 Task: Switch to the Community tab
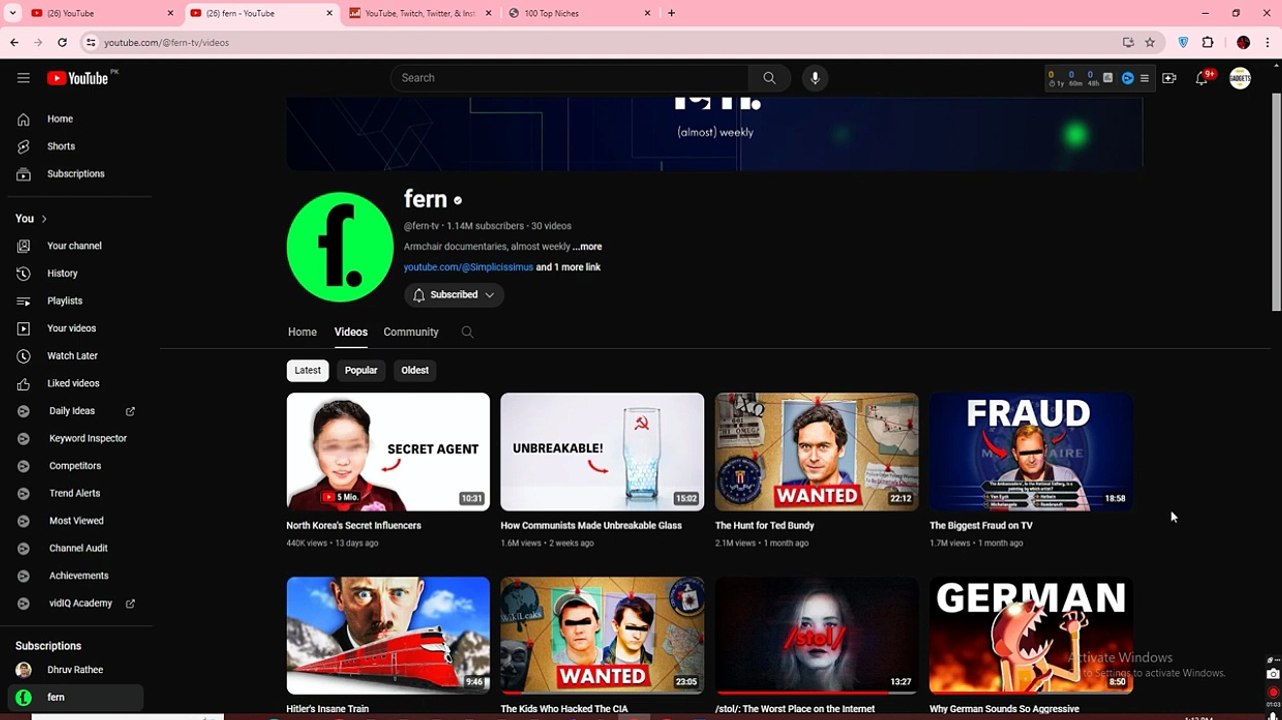coord(411,332)
